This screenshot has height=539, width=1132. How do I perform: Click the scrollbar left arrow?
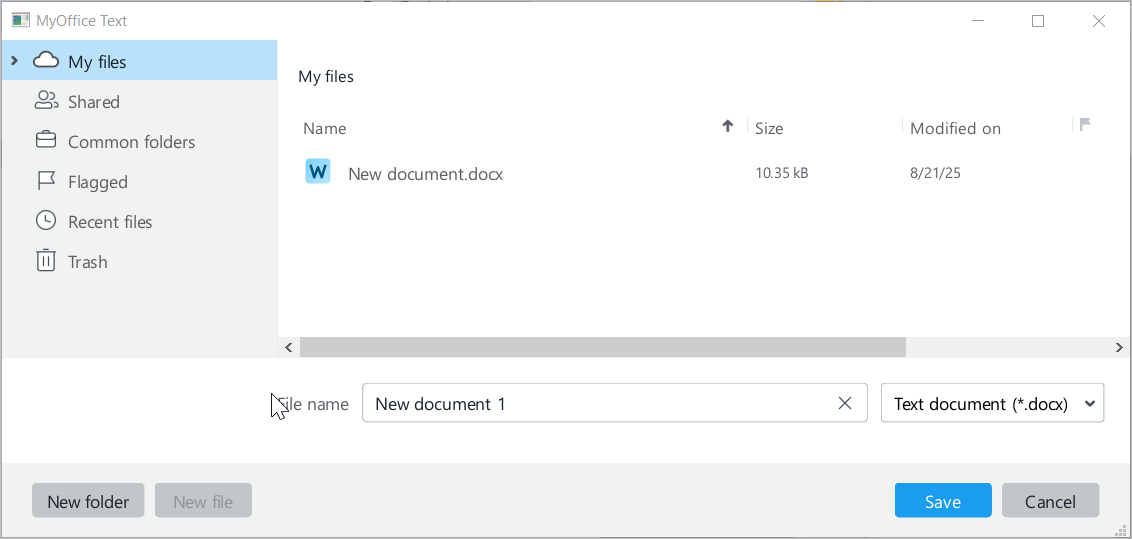pyautogui.click(x=289, y=347)
